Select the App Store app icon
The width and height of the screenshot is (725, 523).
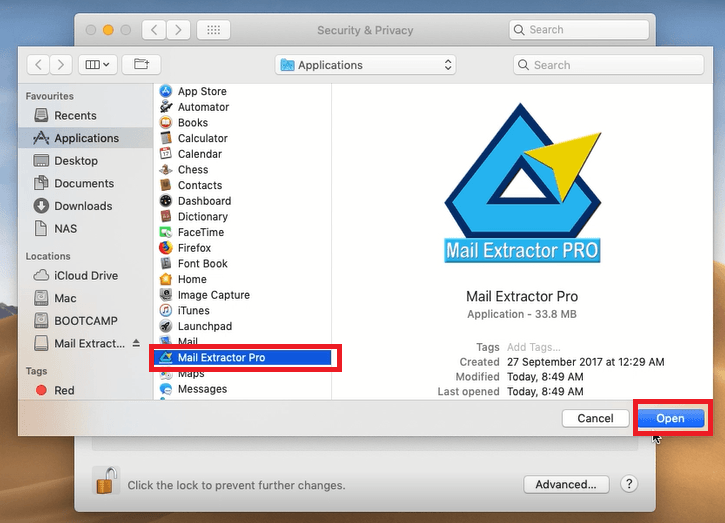166,91
